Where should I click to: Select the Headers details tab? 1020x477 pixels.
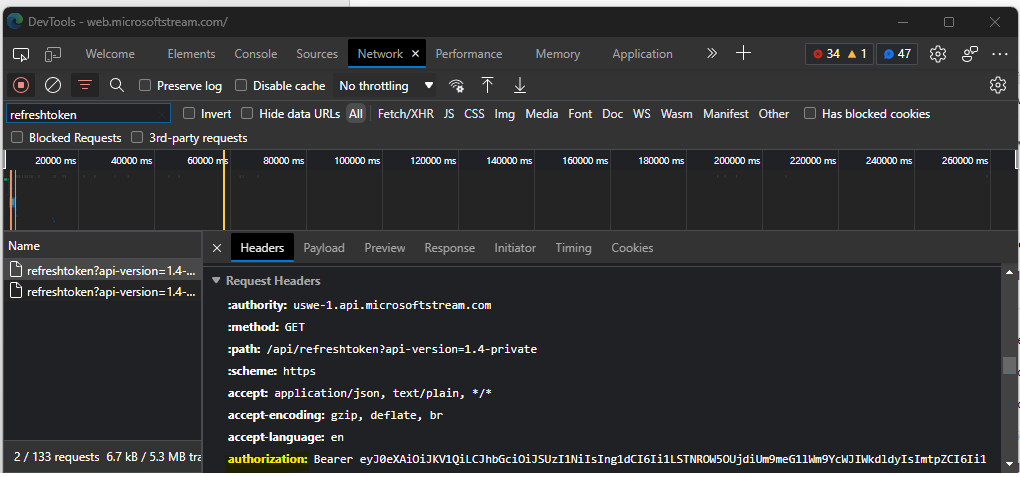point(262,248)
